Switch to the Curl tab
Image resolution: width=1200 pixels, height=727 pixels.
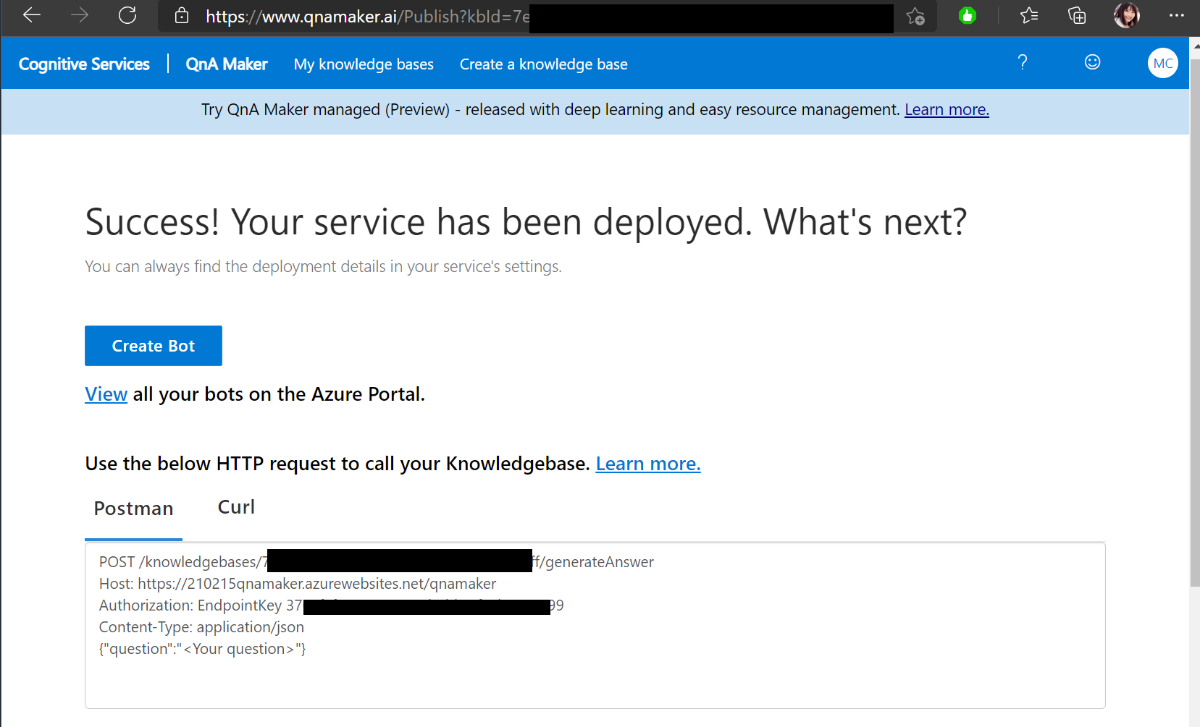coord(235,507)
